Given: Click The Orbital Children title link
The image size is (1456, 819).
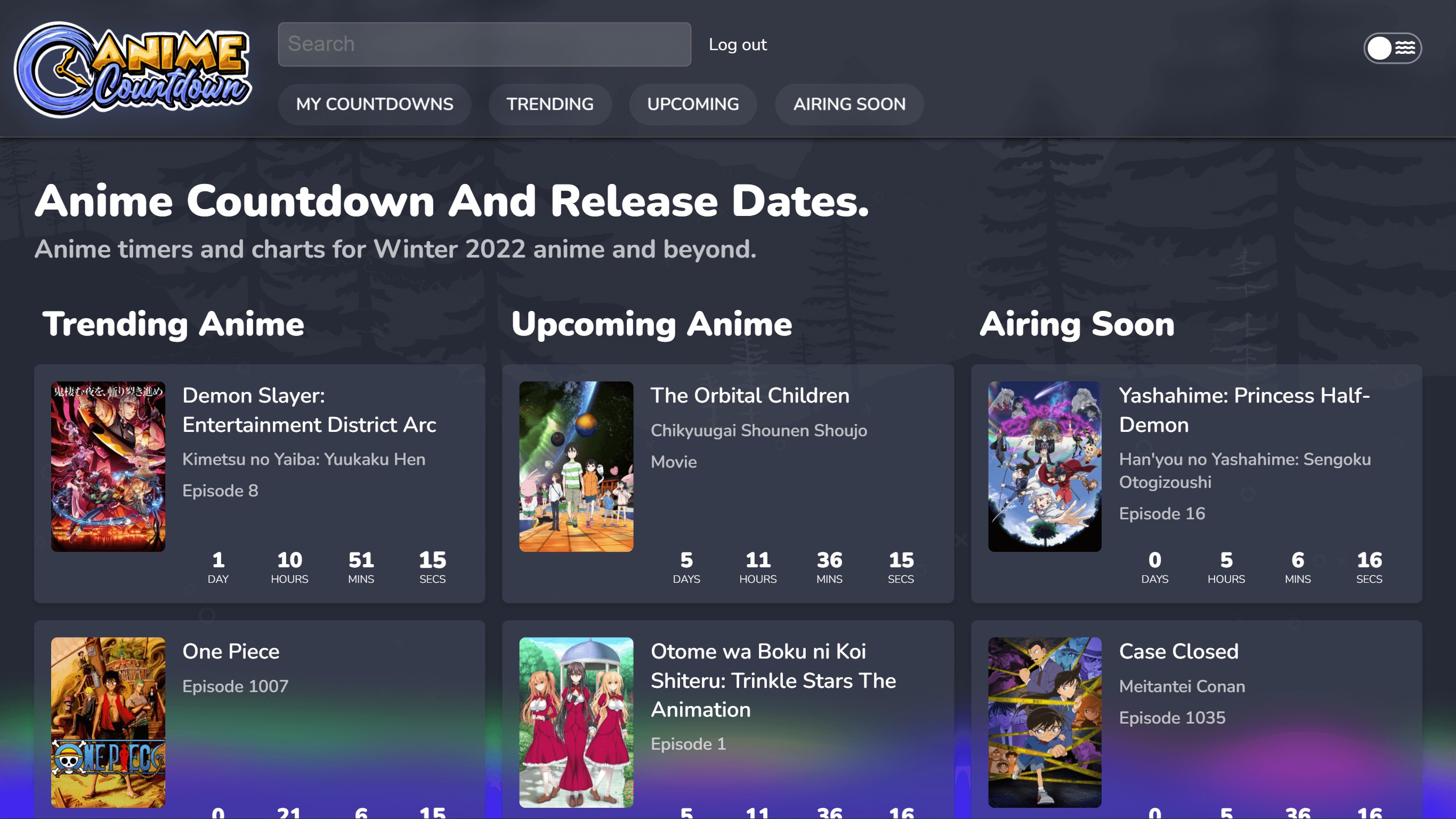Looking at the screenshot, I should point(749,395).
